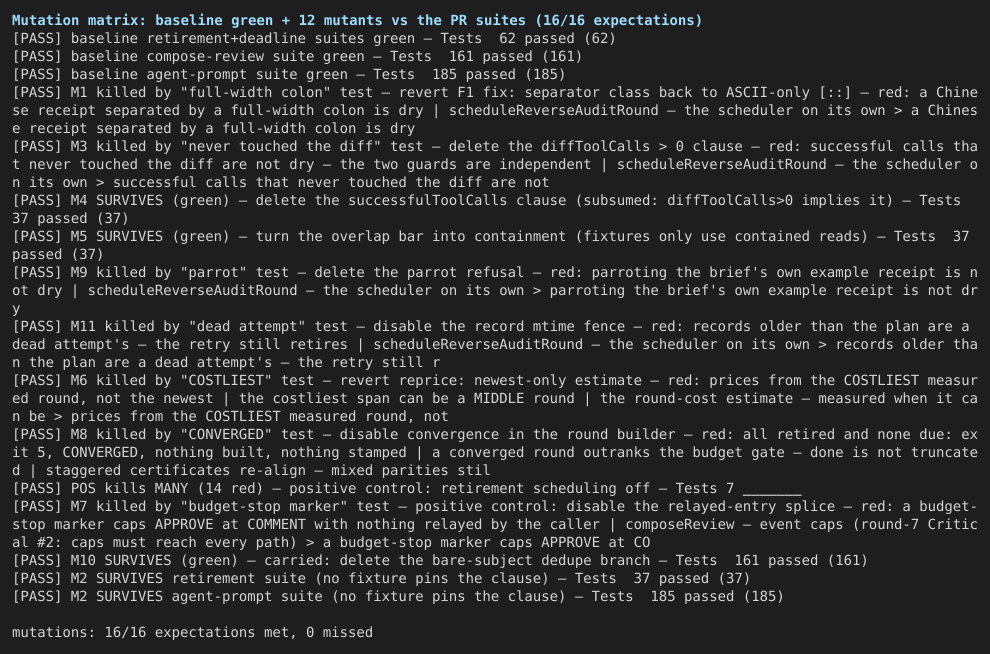990x654 pixels.
Task: Click the baseline retirement+deadline suites PASS line
Action: click(314, 39)
